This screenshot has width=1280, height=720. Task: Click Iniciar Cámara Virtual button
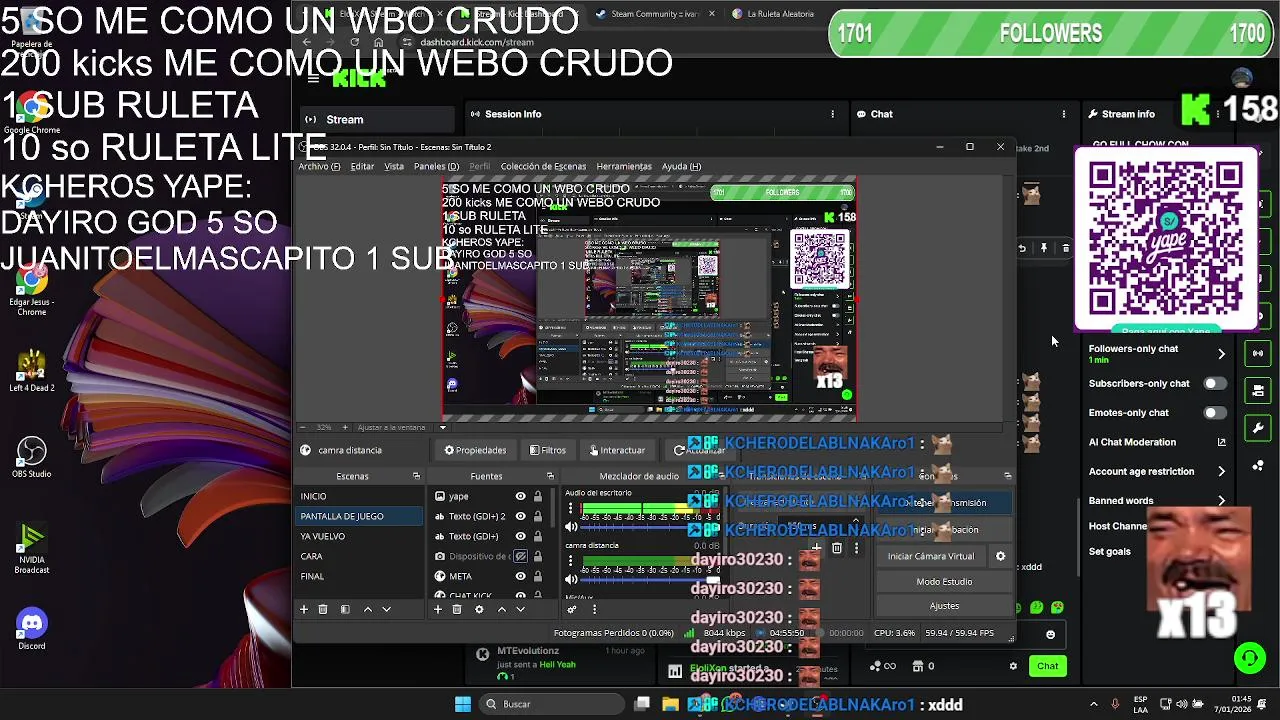[x=930, y=556]
